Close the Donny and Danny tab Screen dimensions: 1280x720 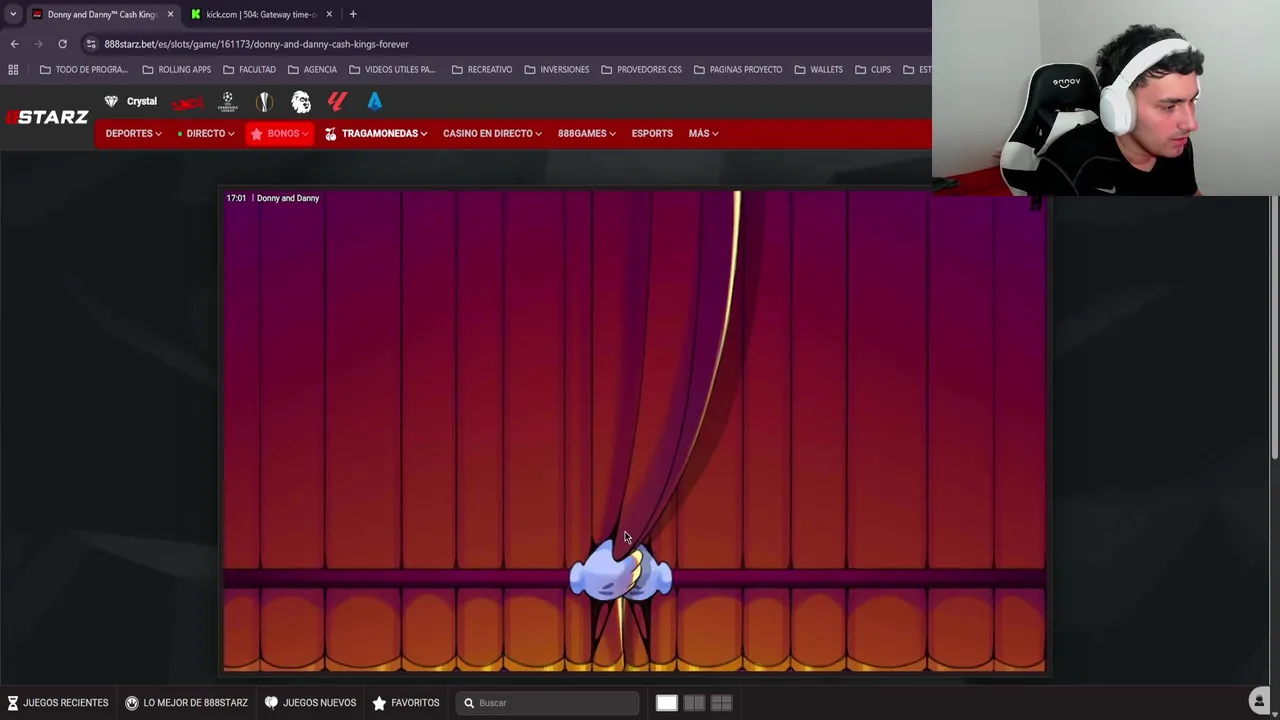coord(170,14)
